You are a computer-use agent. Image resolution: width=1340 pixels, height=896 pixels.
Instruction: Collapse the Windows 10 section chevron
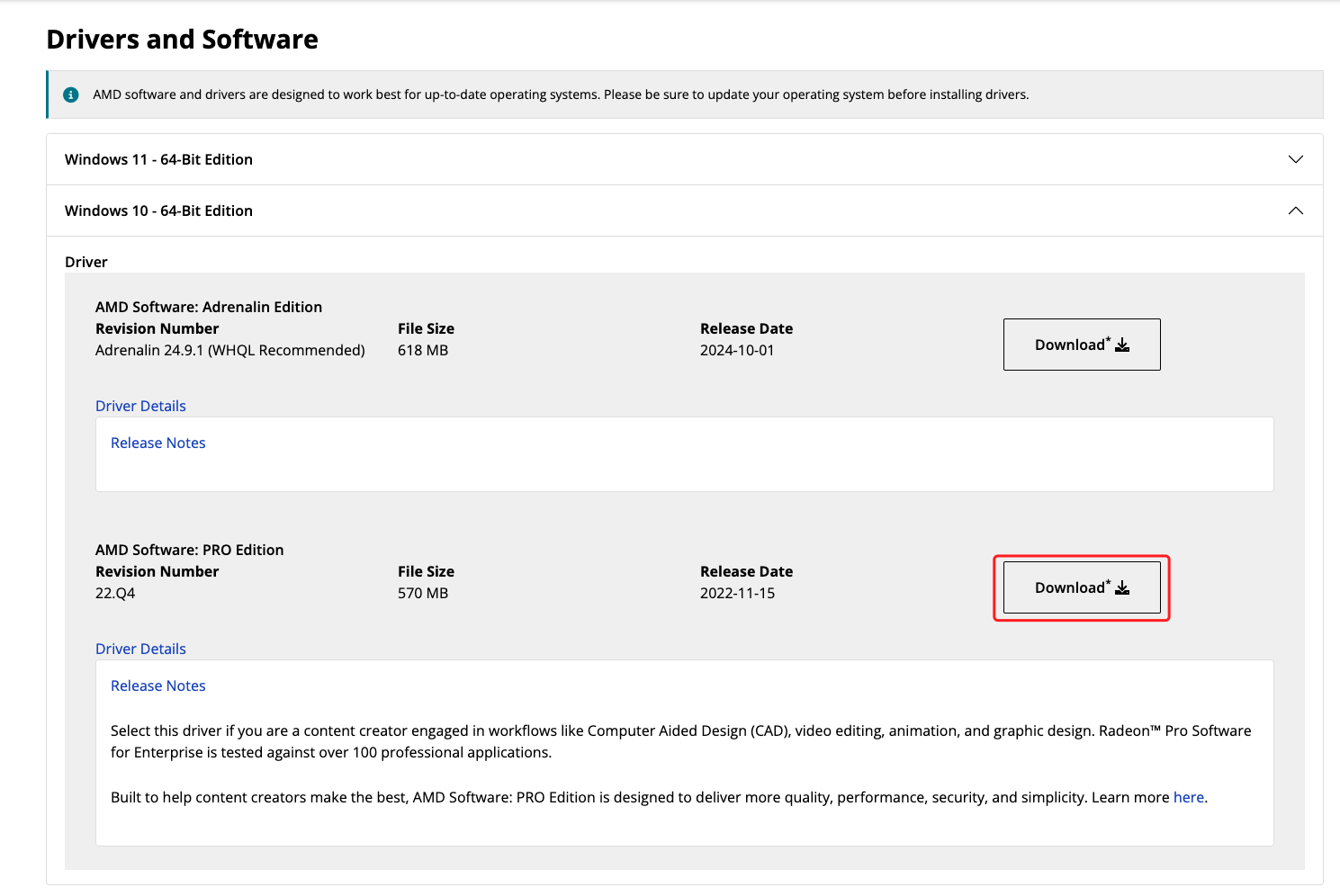click(x=1295, y=211)
